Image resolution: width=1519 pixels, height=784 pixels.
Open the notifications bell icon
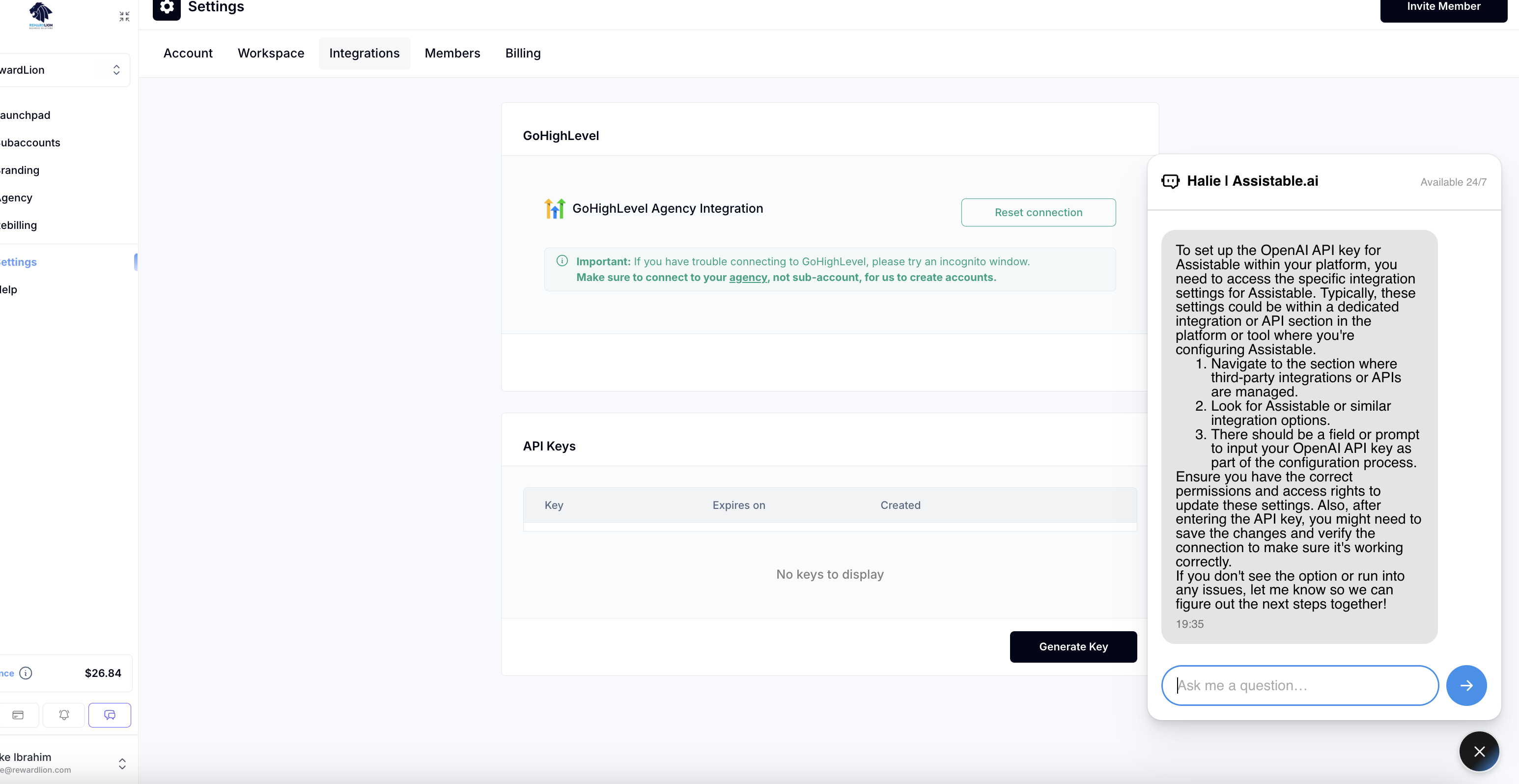(64, 714)
